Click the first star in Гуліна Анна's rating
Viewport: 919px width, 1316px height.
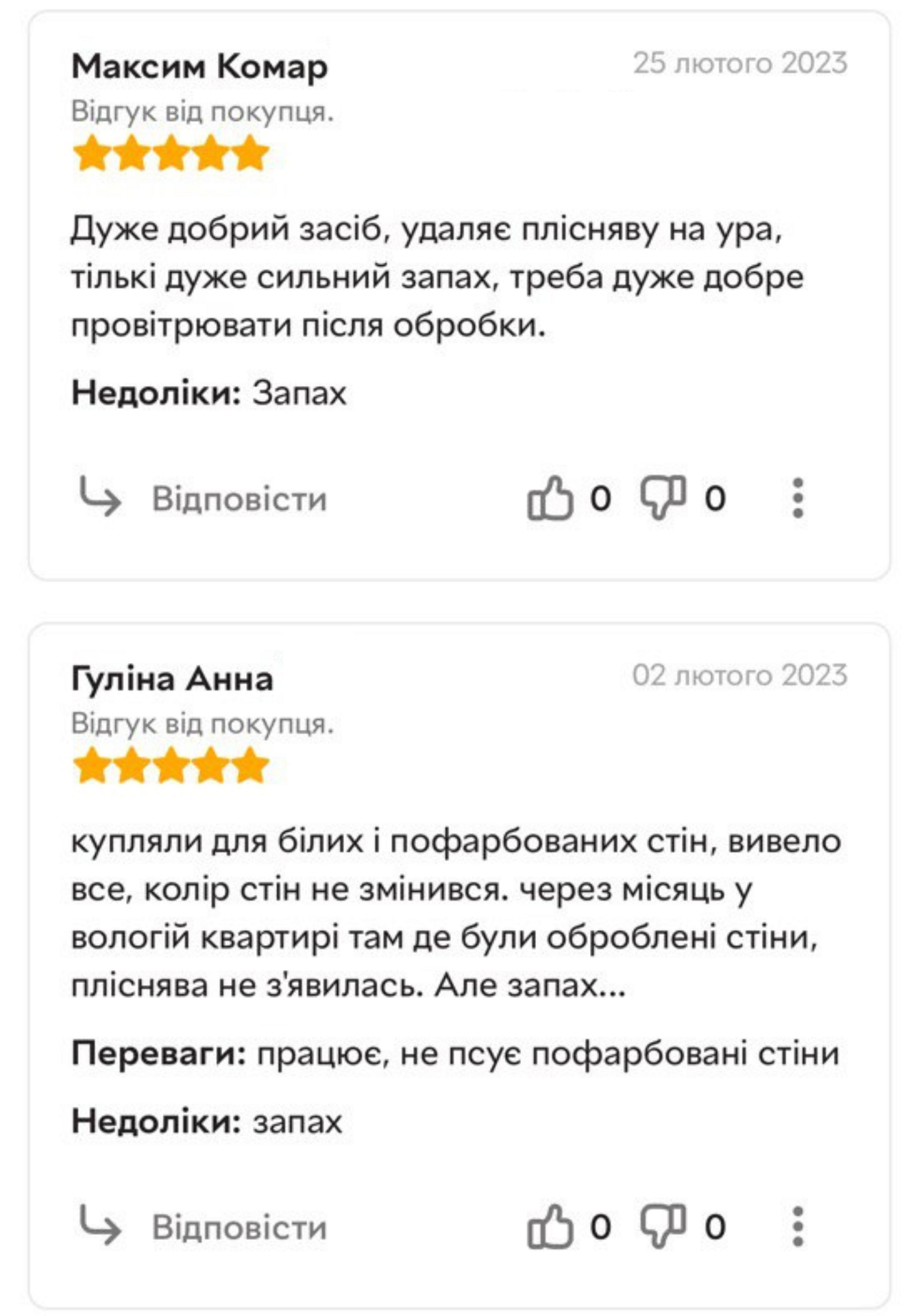click(x=90, y=766)
